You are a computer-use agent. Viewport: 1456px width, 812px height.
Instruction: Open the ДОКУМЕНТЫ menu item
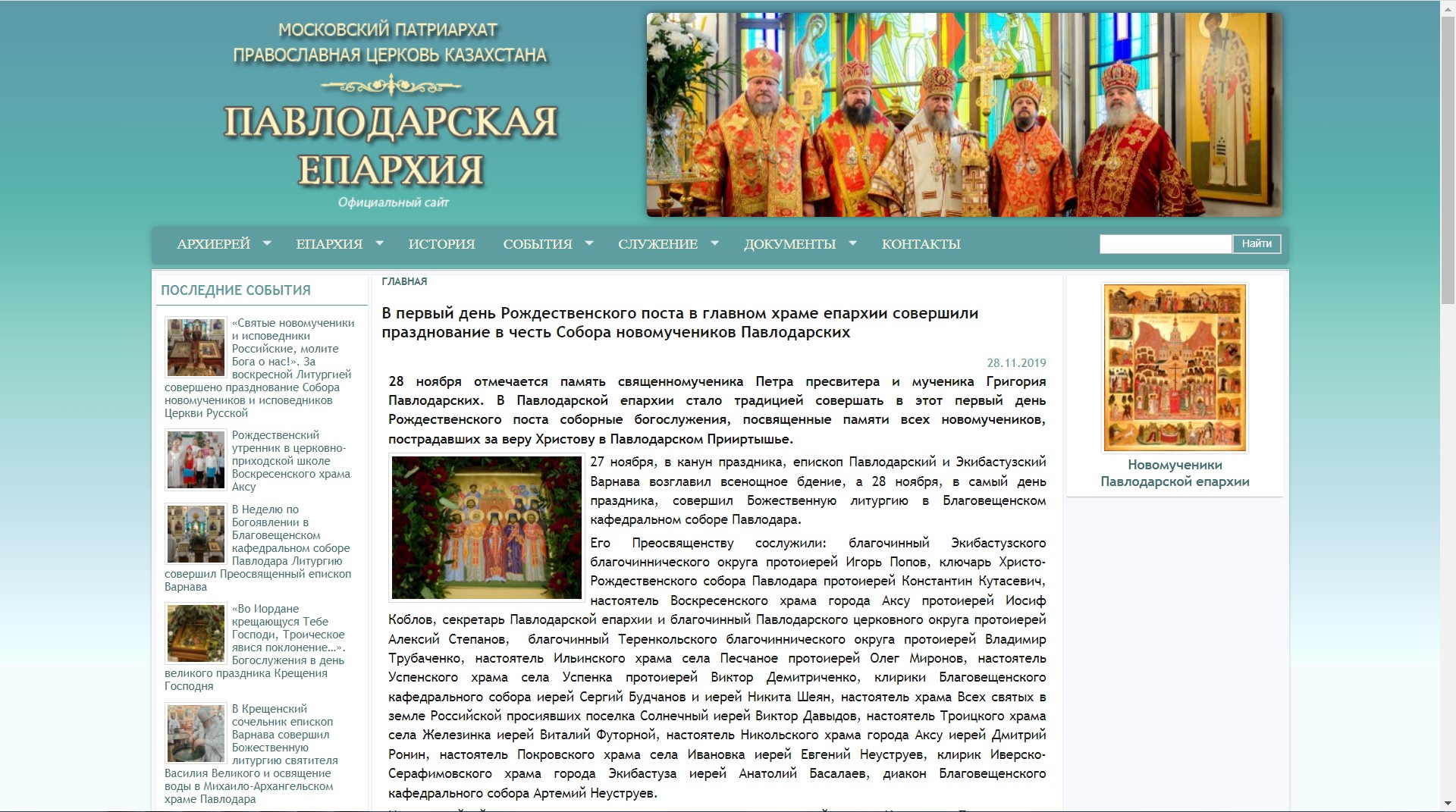point(789,244)
